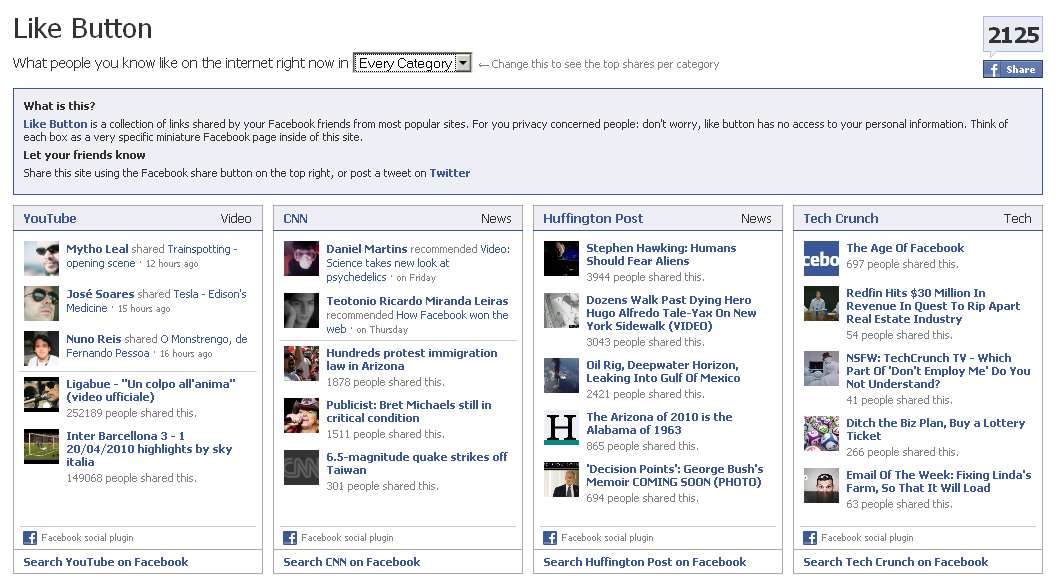This screenshot has height=580, width=1062.
Task: Open Email Of The Week article
Action: (x=939, y=481)
